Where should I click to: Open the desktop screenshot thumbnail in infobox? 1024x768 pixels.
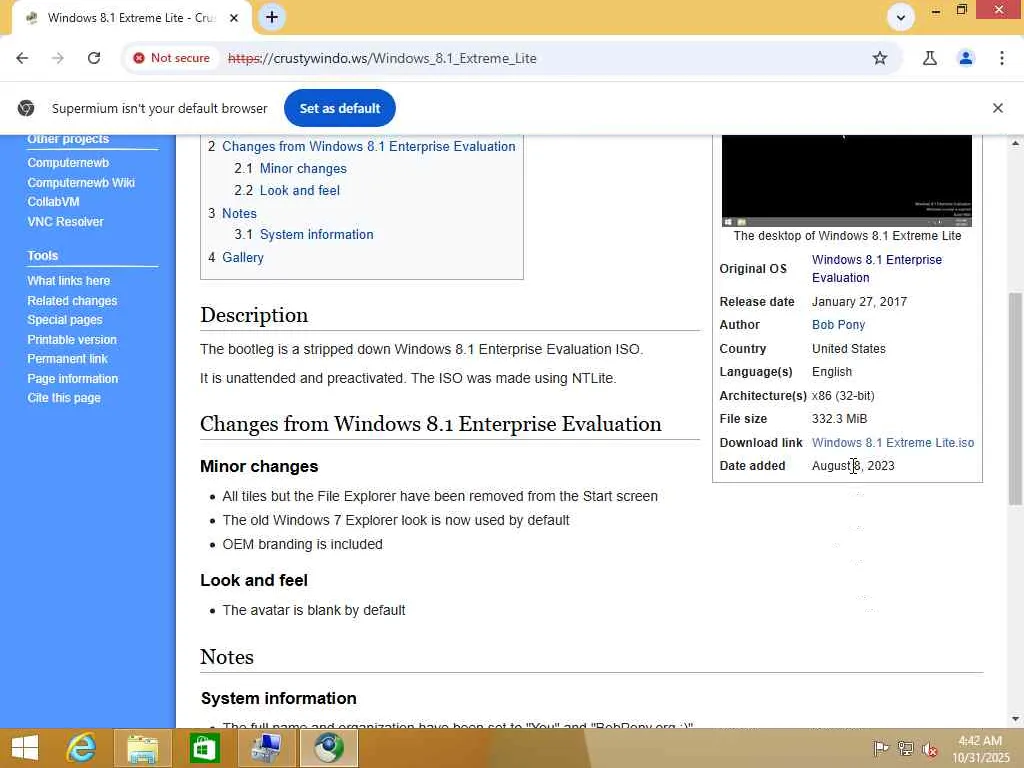pos(846,180)
